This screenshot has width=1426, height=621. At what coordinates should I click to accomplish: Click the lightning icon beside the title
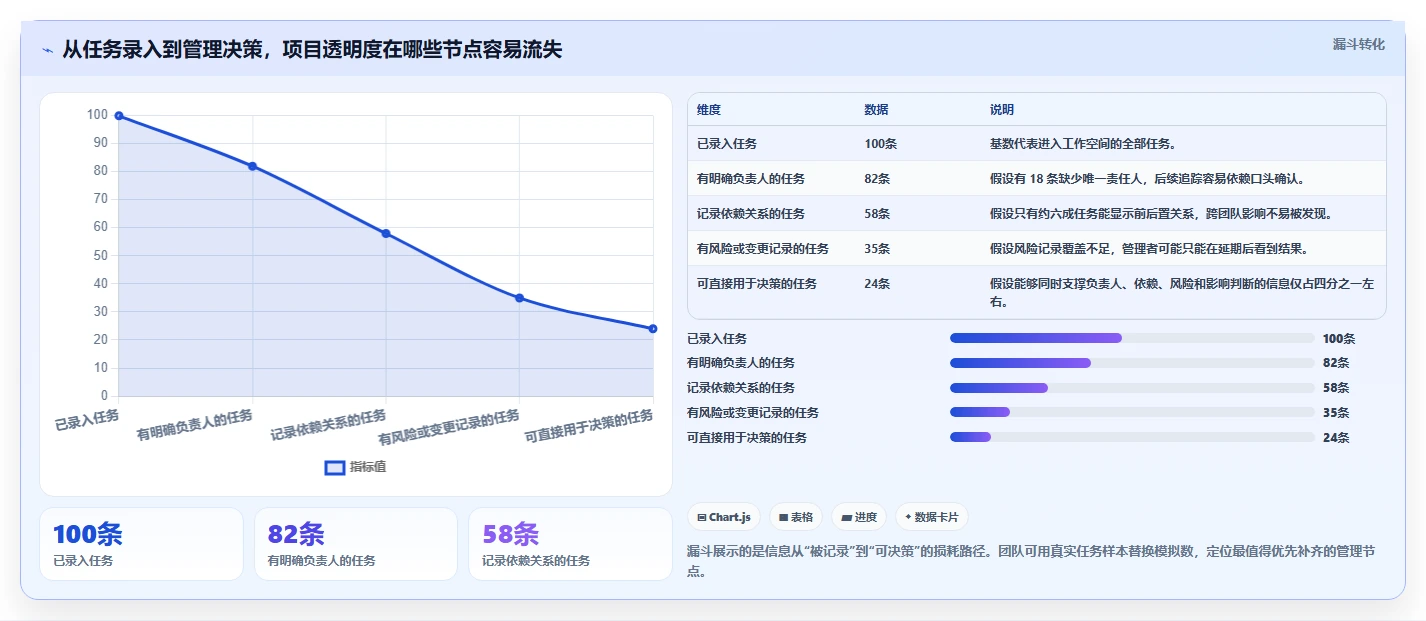[x=47, y=50]
